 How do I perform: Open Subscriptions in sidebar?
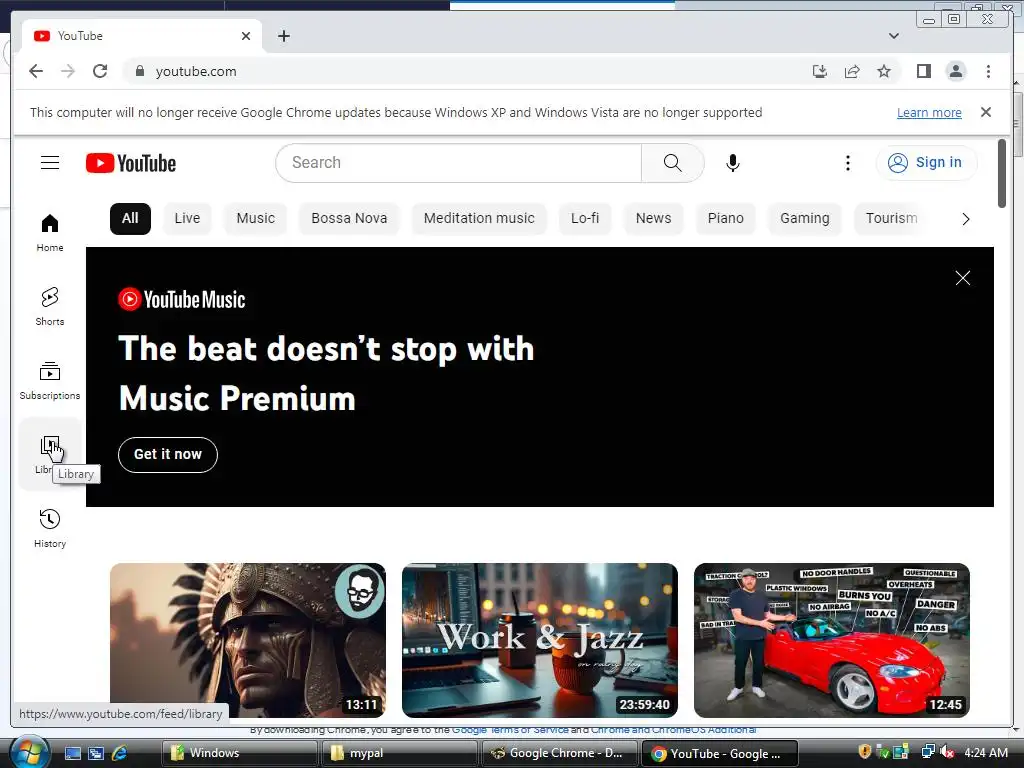tap(50, 380)
